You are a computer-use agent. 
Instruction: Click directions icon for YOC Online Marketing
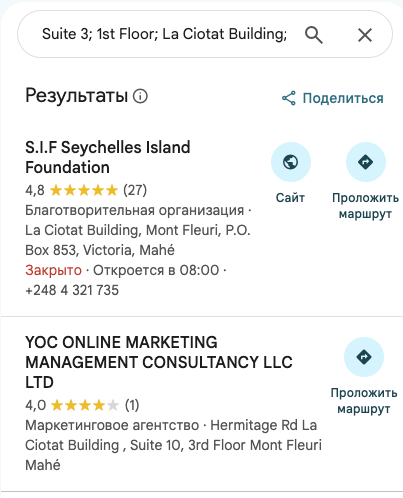(x=364, y=357)
